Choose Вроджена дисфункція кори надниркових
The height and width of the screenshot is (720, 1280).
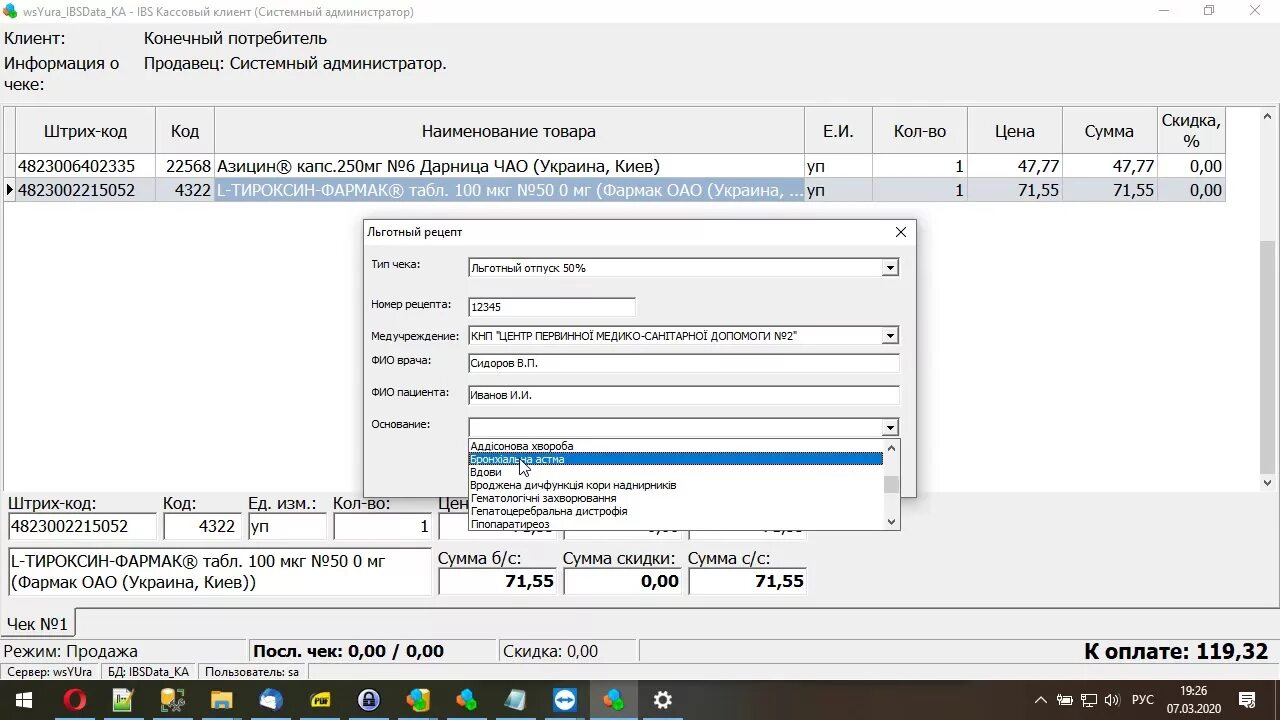676,485
